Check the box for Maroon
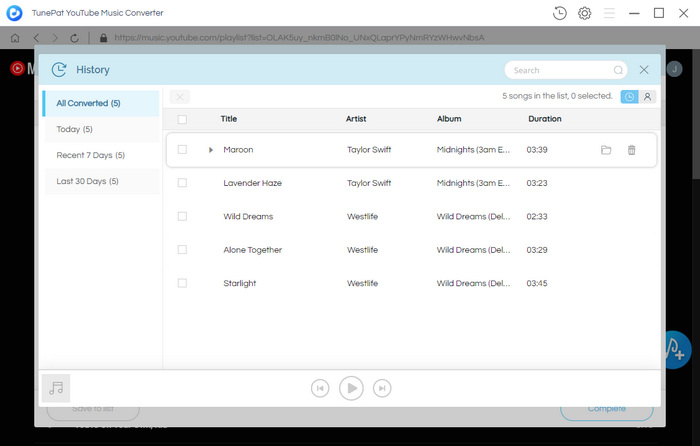Viewport: 700px width, 446px height. (x=182, y=150)
